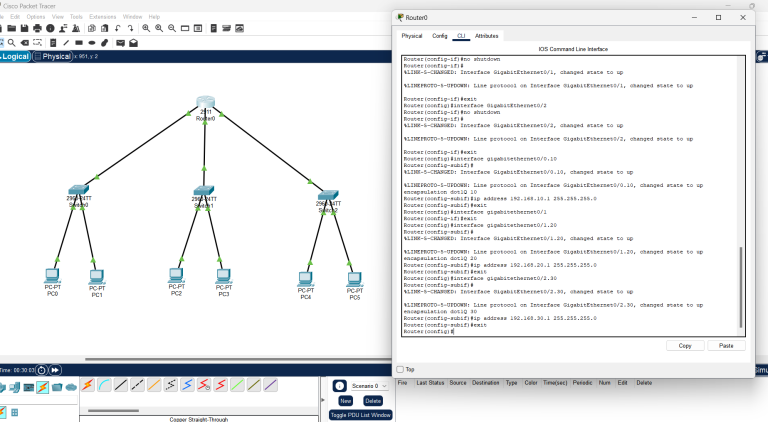The image size is (768, 422).
Task: Open the Config tab in Router0 window
Action: [x=439, y=36]
